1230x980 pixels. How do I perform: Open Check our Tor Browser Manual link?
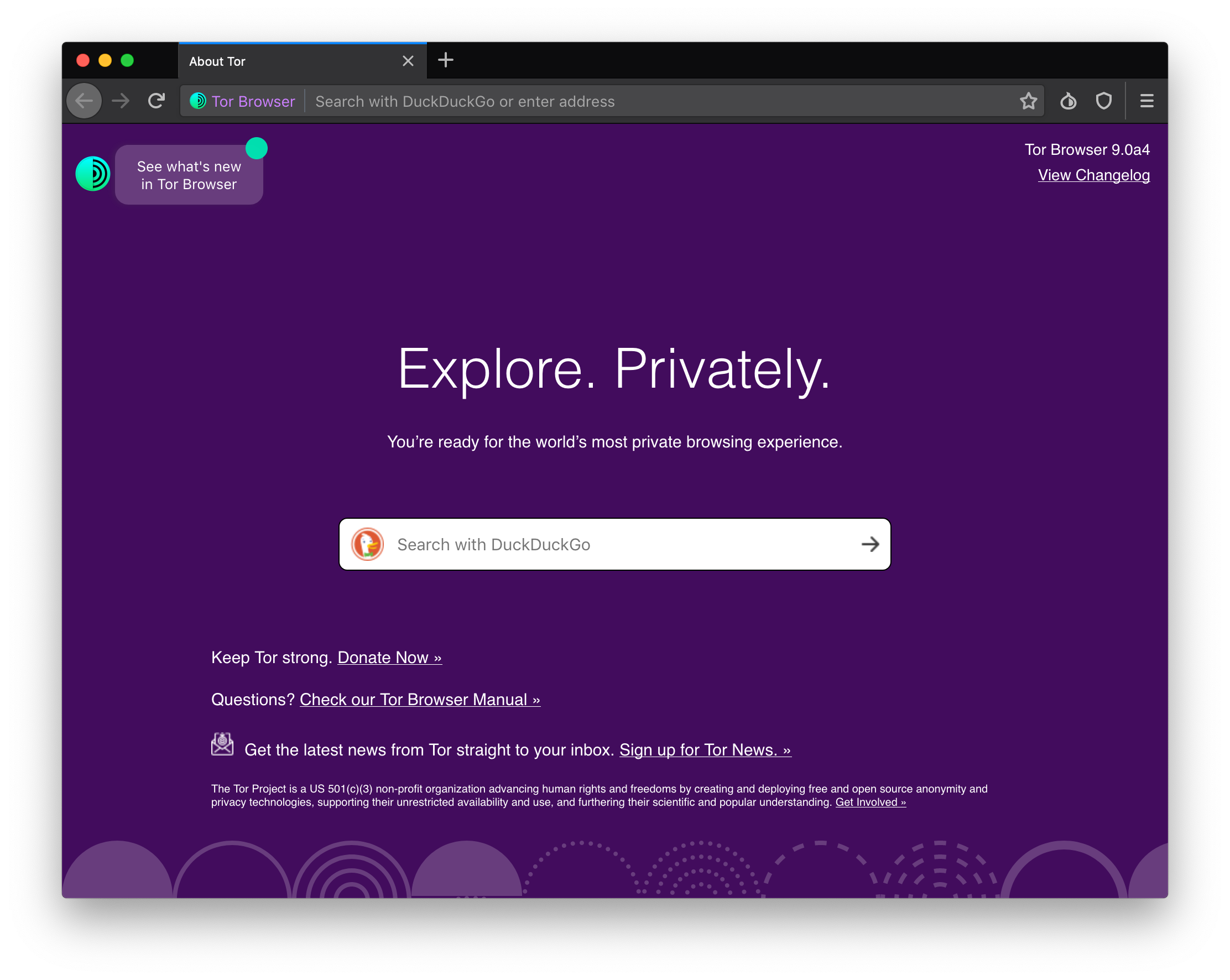pyautogui.click(x=420, y=700)
